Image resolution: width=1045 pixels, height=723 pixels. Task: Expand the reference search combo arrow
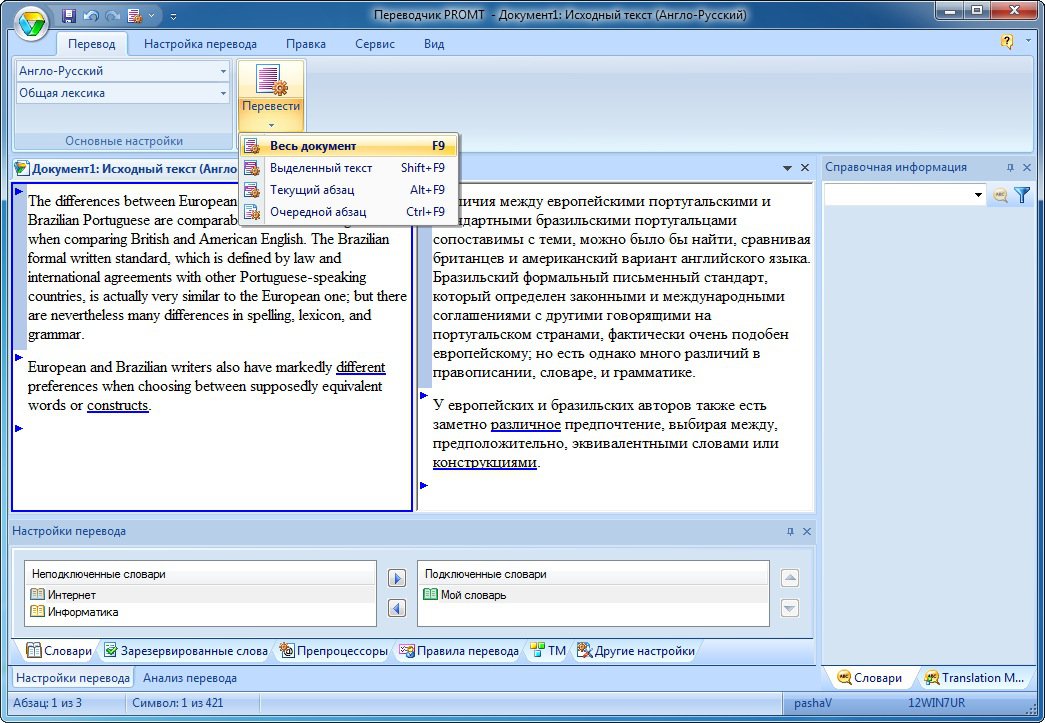click(978, 195)
